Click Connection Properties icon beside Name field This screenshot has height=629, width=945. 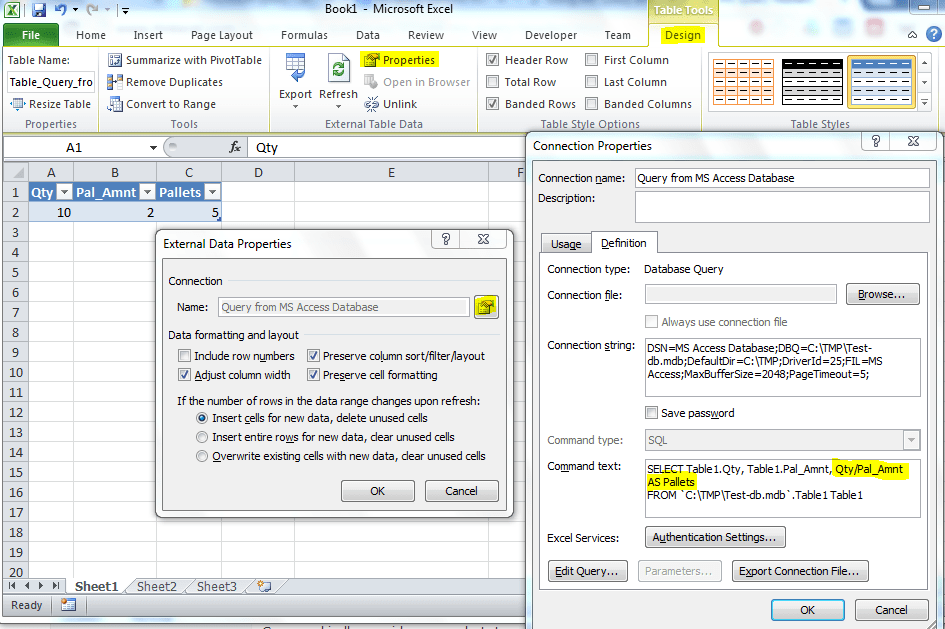[x=486, y=307]
